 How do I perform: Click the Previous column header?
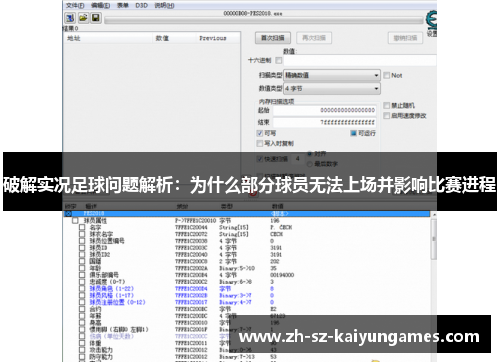pos(218,38)
